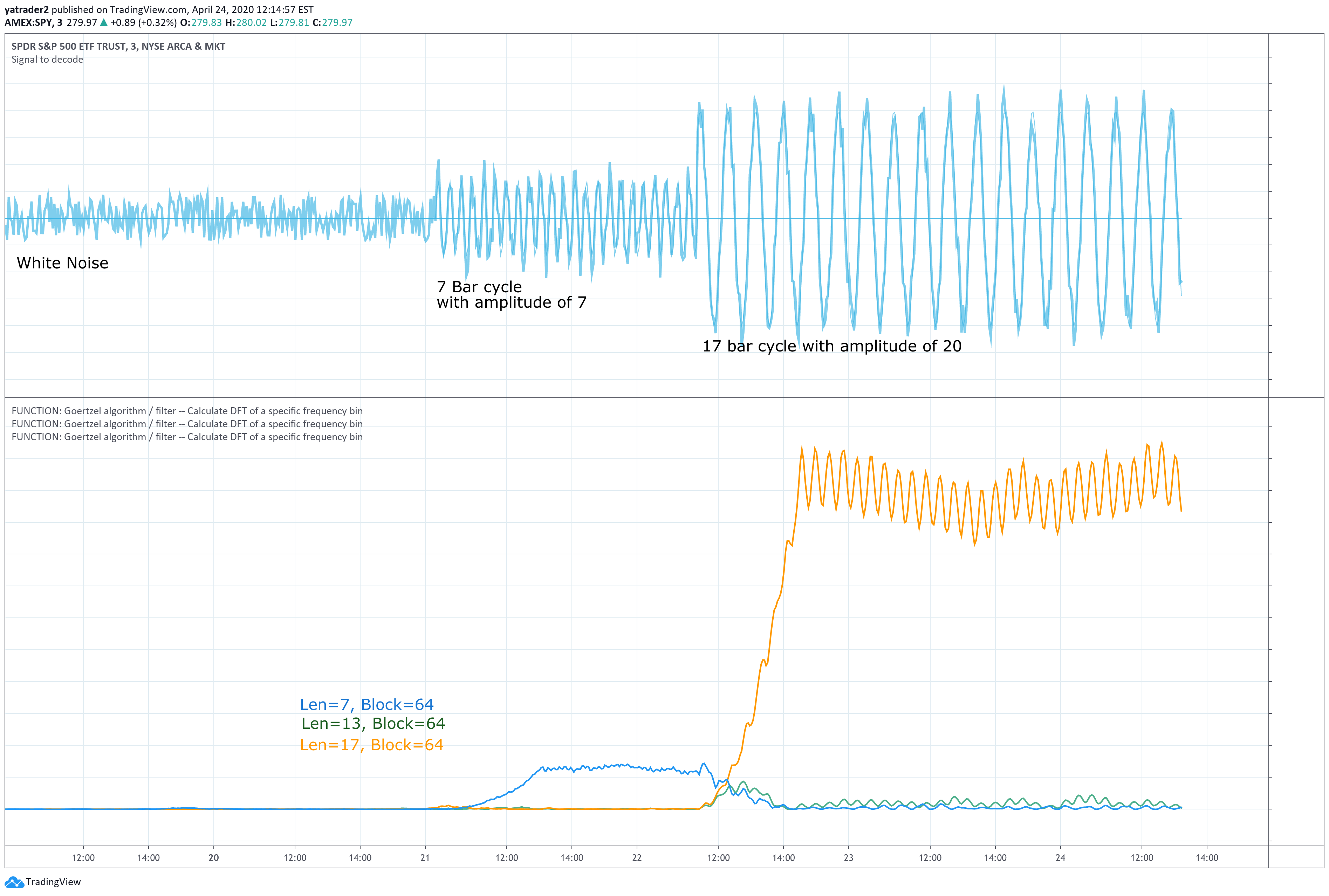Viewport: 1329px width, 896px height.
Task: Click the AMEX:SPY, 3 ticker symbol text
Action: 34,22
